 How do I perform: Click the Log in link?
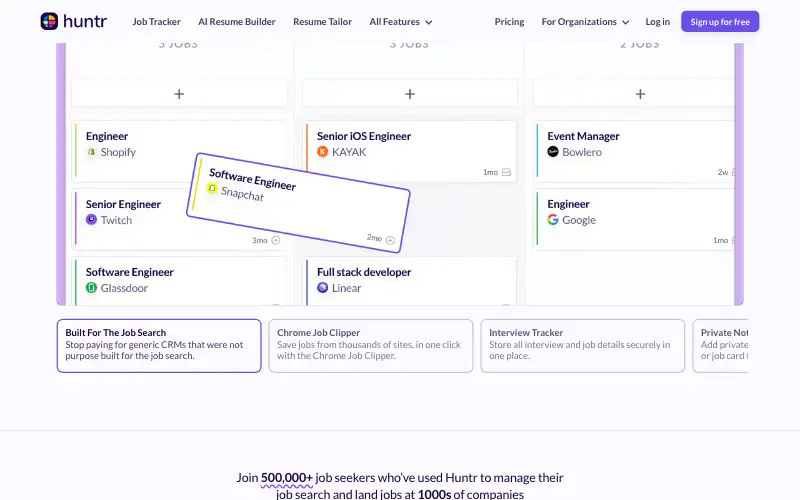(658, 22)
